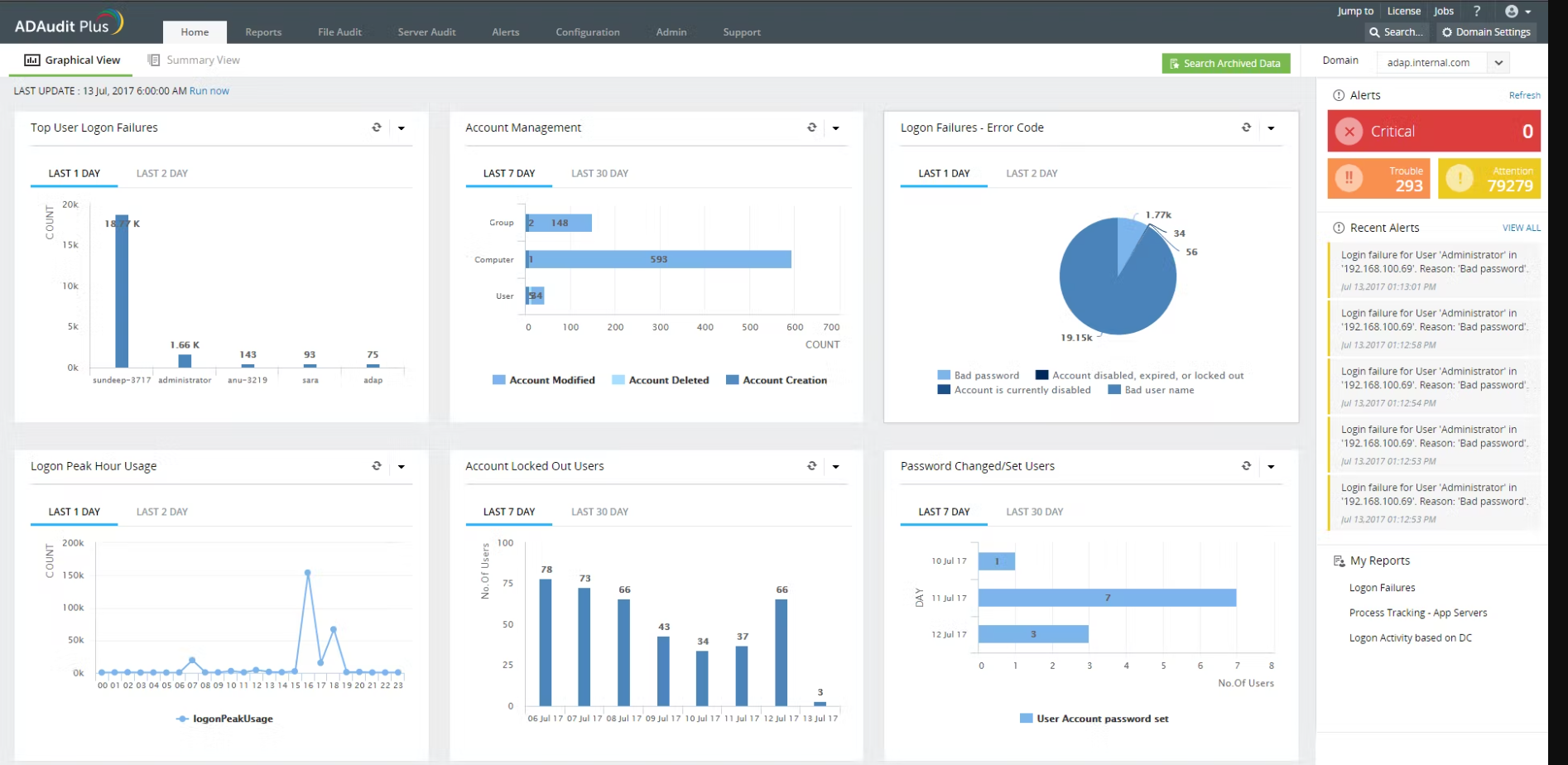Click the Jump to link
The image size is (1568, 765).
pyautogui.click(x=1355, y=11)
